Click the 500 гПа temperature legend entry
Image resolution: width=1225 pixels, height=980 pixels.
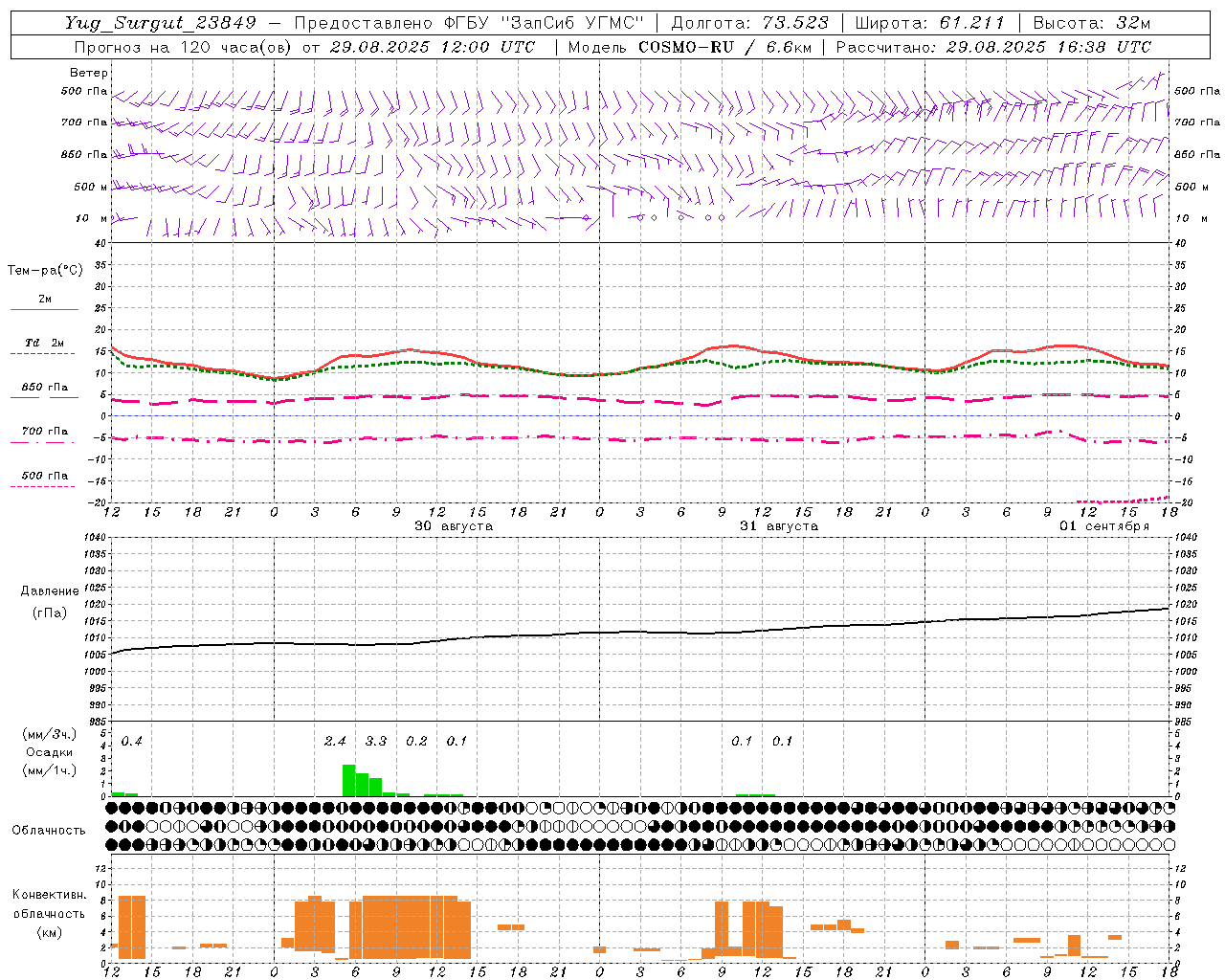tap(44, 476)
